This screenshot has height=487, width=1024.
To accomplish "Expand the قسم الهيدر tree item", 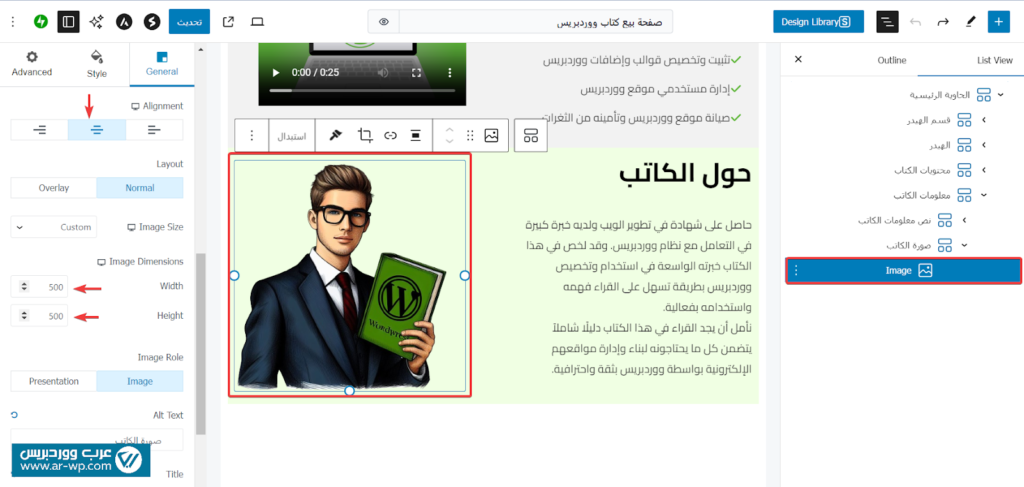I will coord(984,120).
